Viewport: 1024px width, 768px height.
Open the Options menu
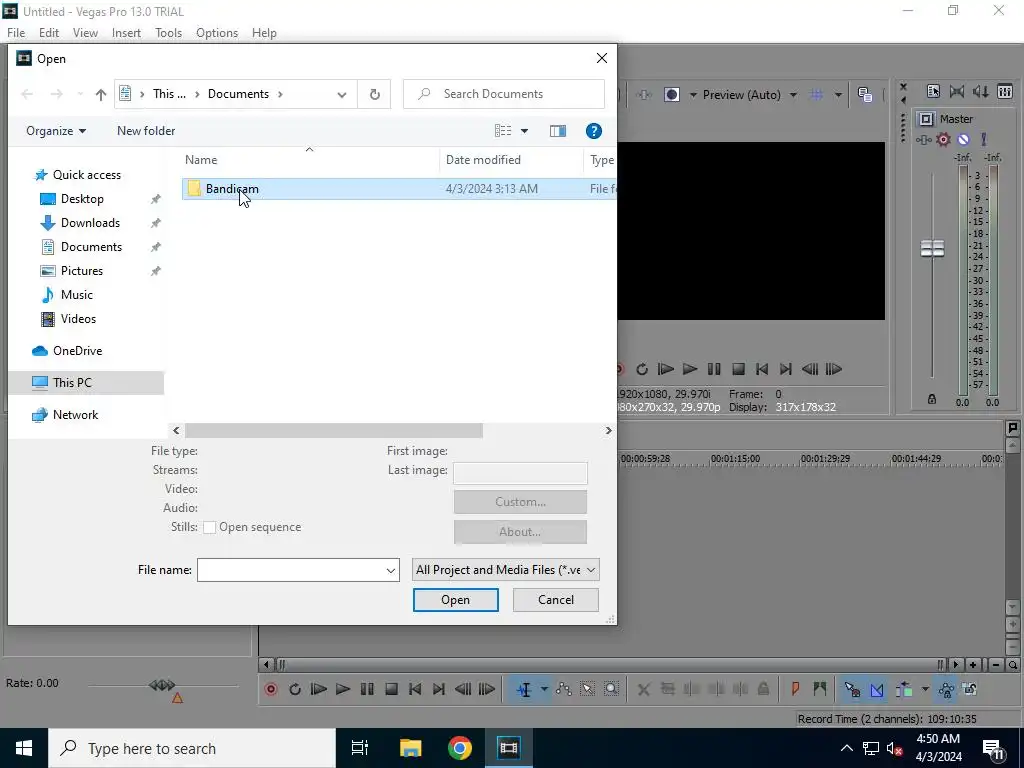tap(217, 33)
